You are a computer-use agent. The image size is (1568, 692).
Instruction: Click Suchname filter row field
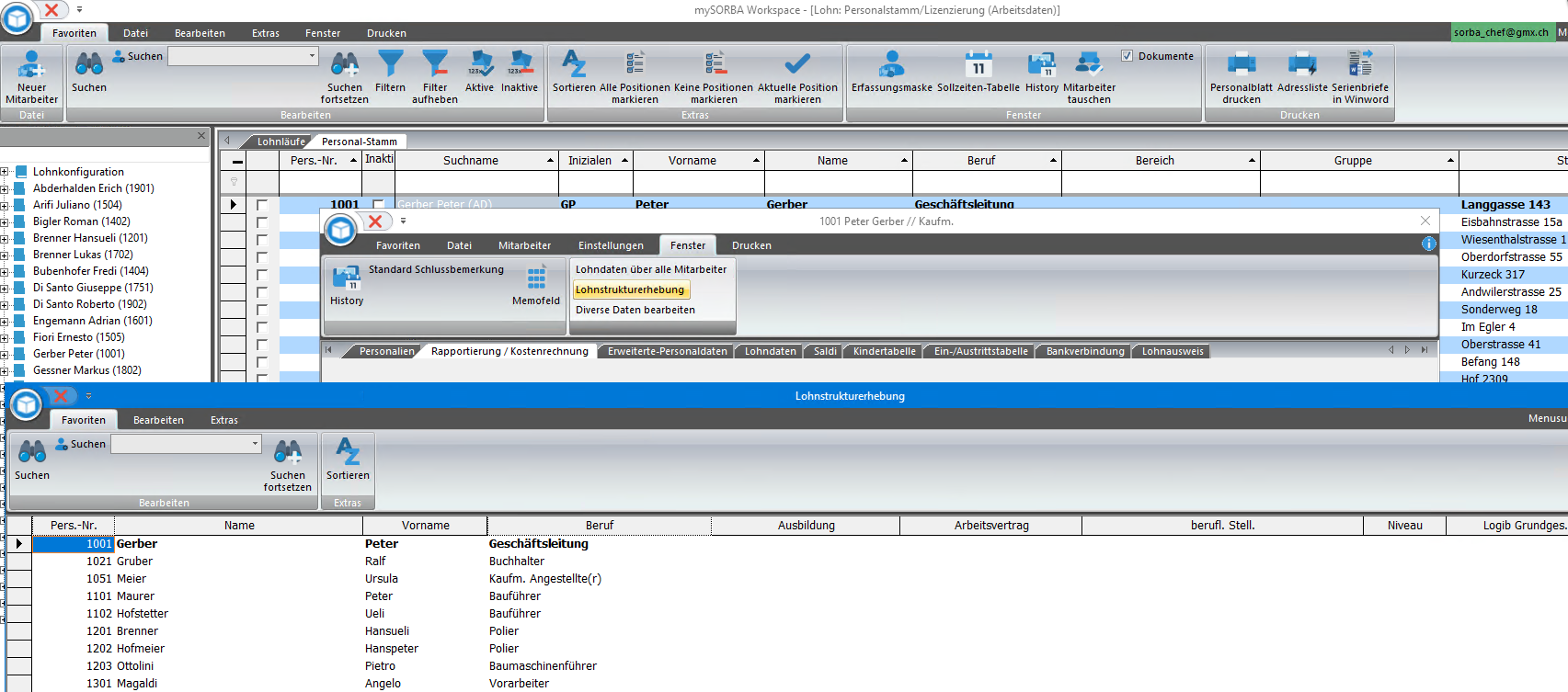[x=475, y=182]
